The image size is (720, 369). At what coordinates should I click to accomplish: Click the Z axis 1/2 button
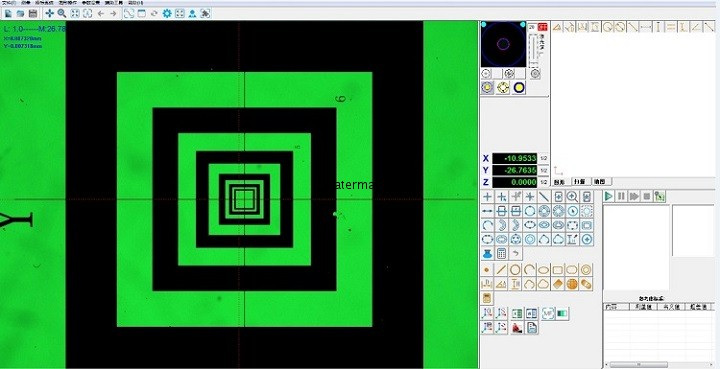click(x=544, y=182)
